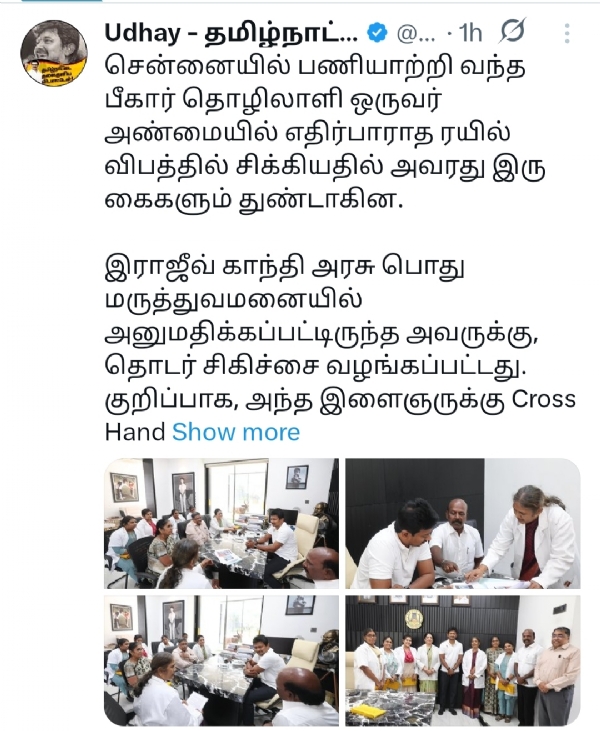This screenshot has width=600, height=731.
Task: Click the Udhay display name
Action: click(x=231, y=33)
